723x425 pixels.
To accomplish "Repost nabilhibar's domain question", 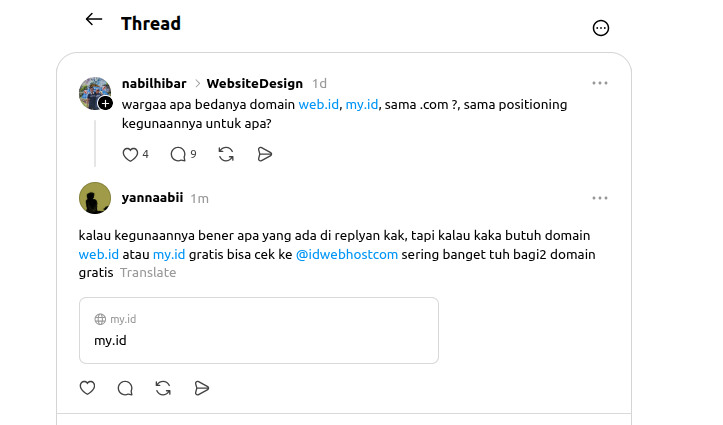I will pyautogui.click(x=226, y=154).
